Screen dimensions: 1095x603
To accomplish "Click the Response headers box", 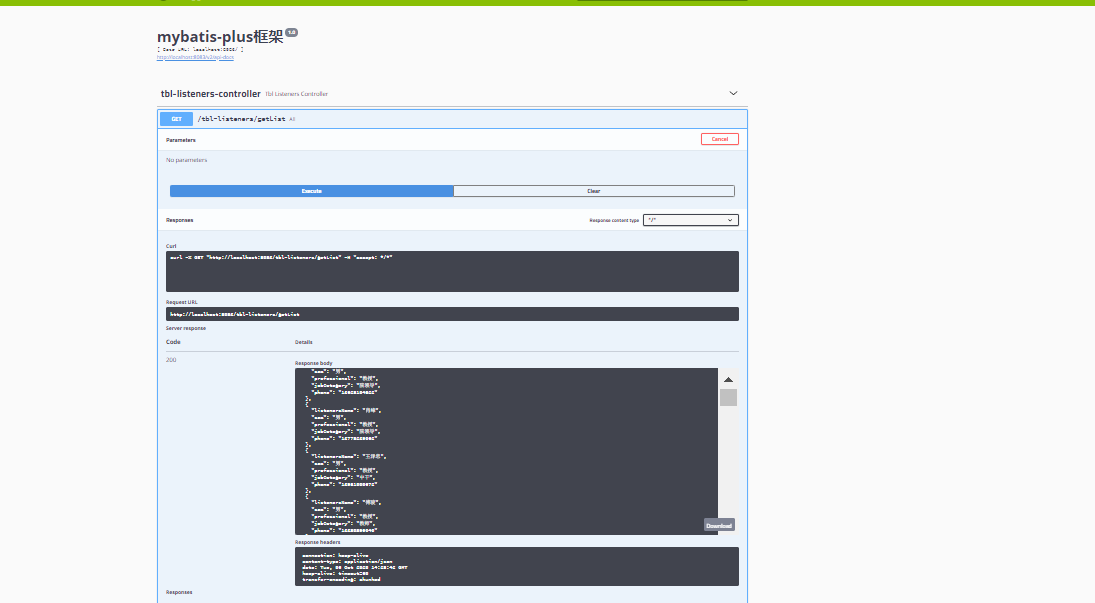I will click(x=516, y=567).
